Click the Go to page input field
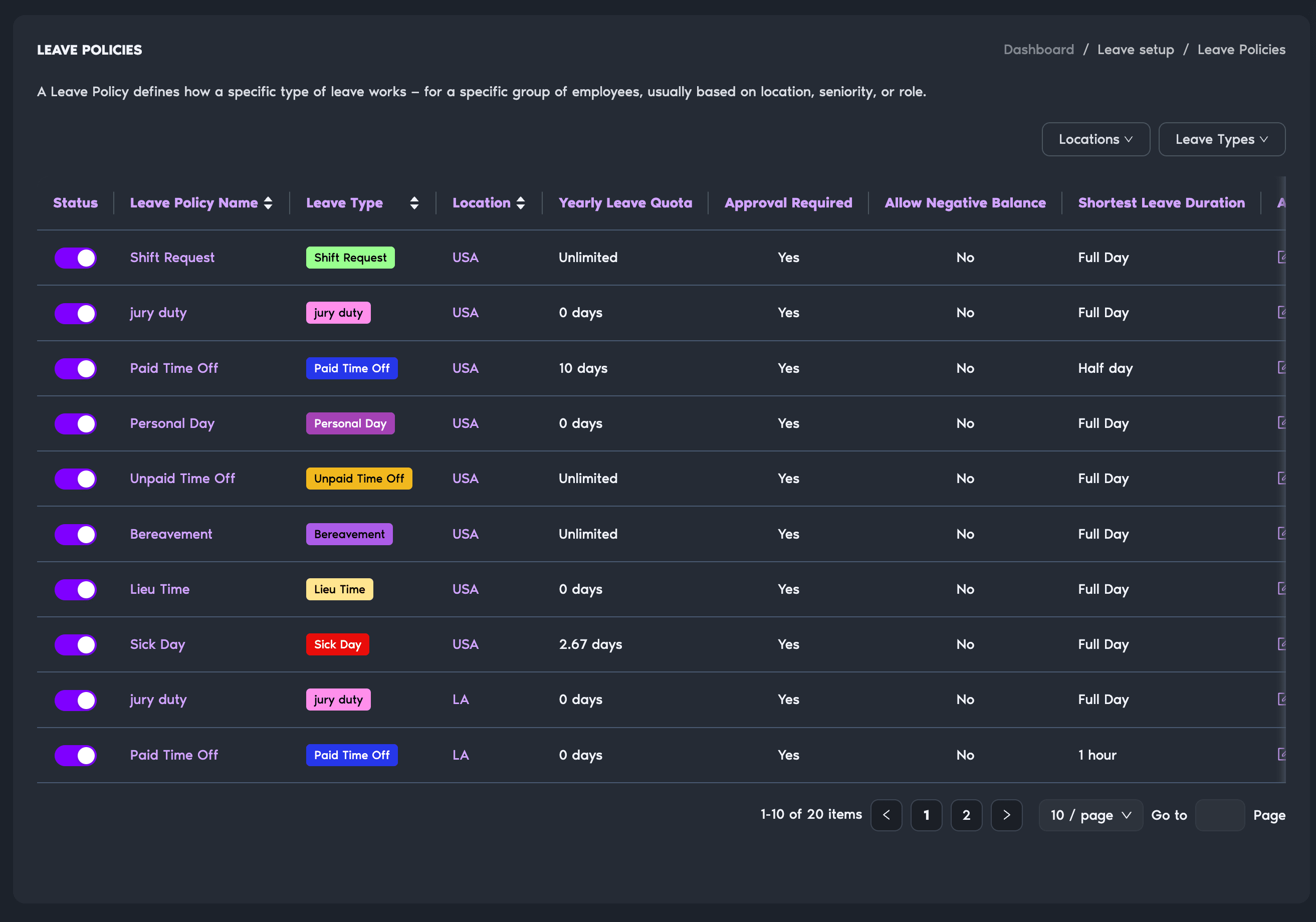This screenshot has width=1316, height=922. (x=1220, y=815)
